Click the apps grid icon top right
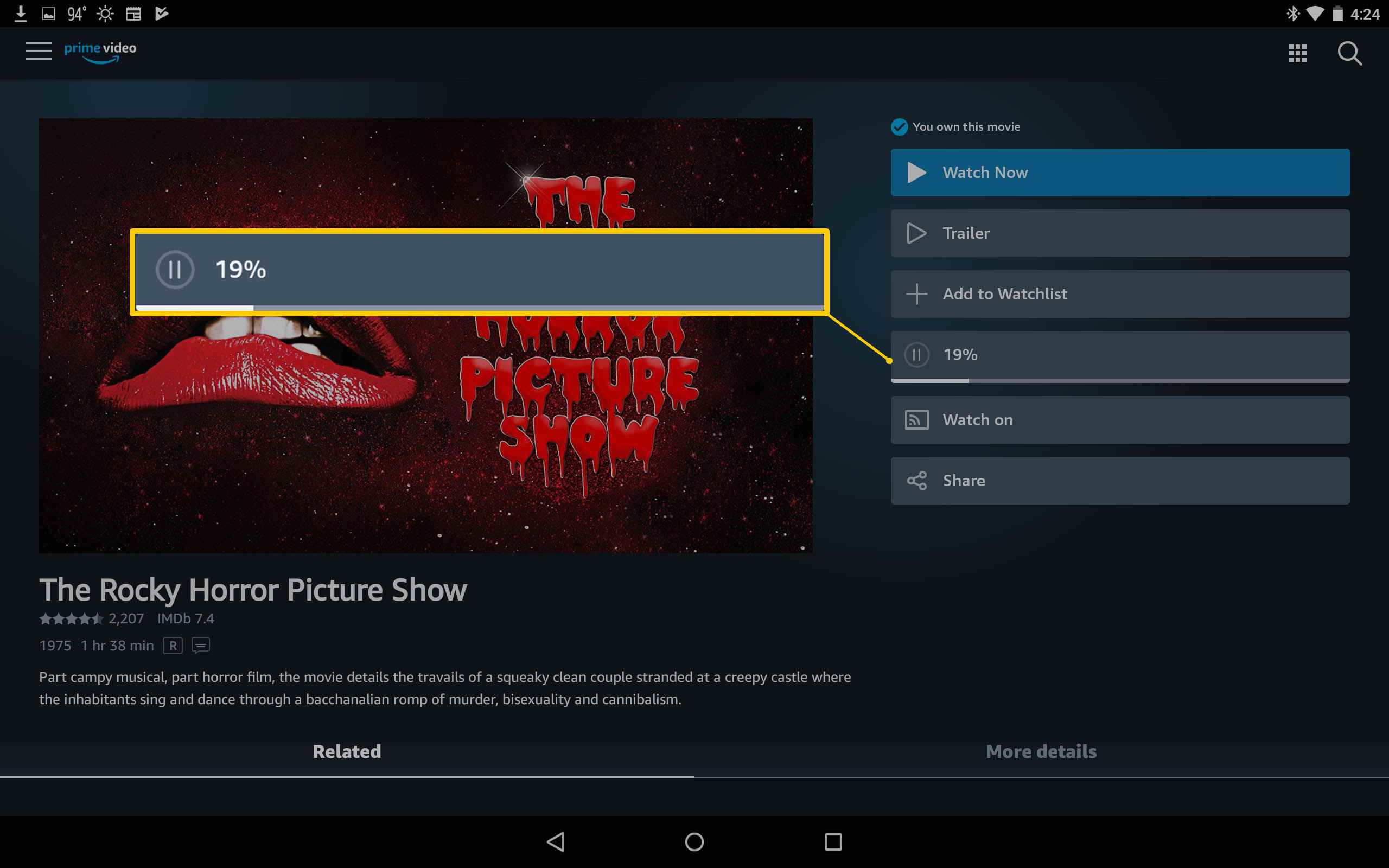The image size is (1389, 868). 1298,52
